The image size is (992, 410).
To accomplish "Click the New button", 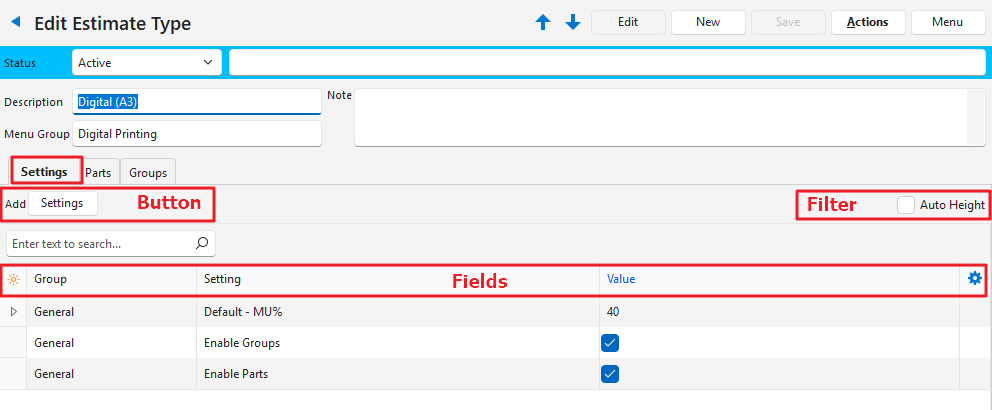I will point(708,22).
